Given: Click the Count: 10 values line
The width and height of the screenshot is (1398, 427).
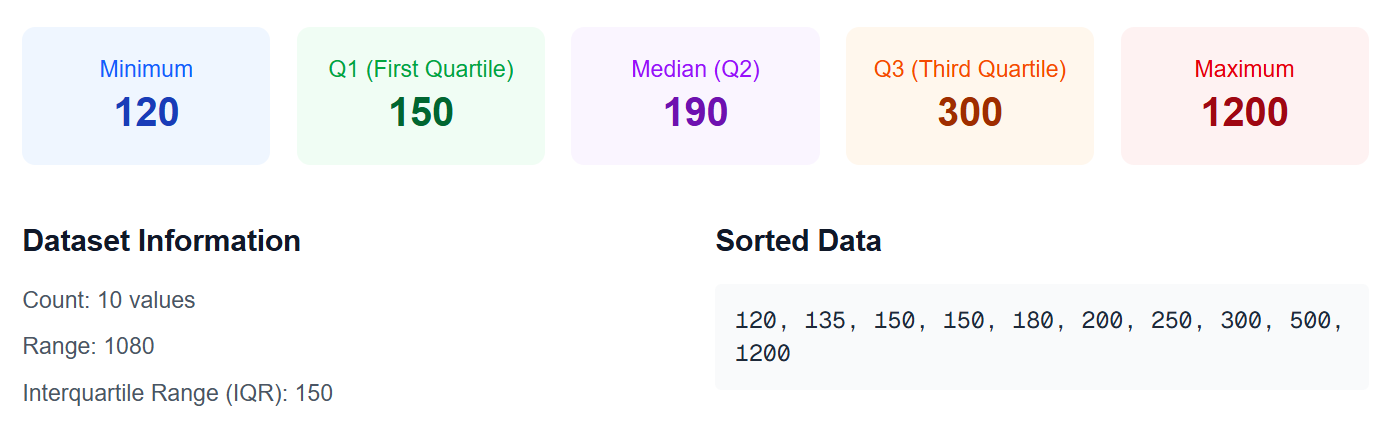Looking at the screenshot, I should pyautogui.click(x=109, y=300).
